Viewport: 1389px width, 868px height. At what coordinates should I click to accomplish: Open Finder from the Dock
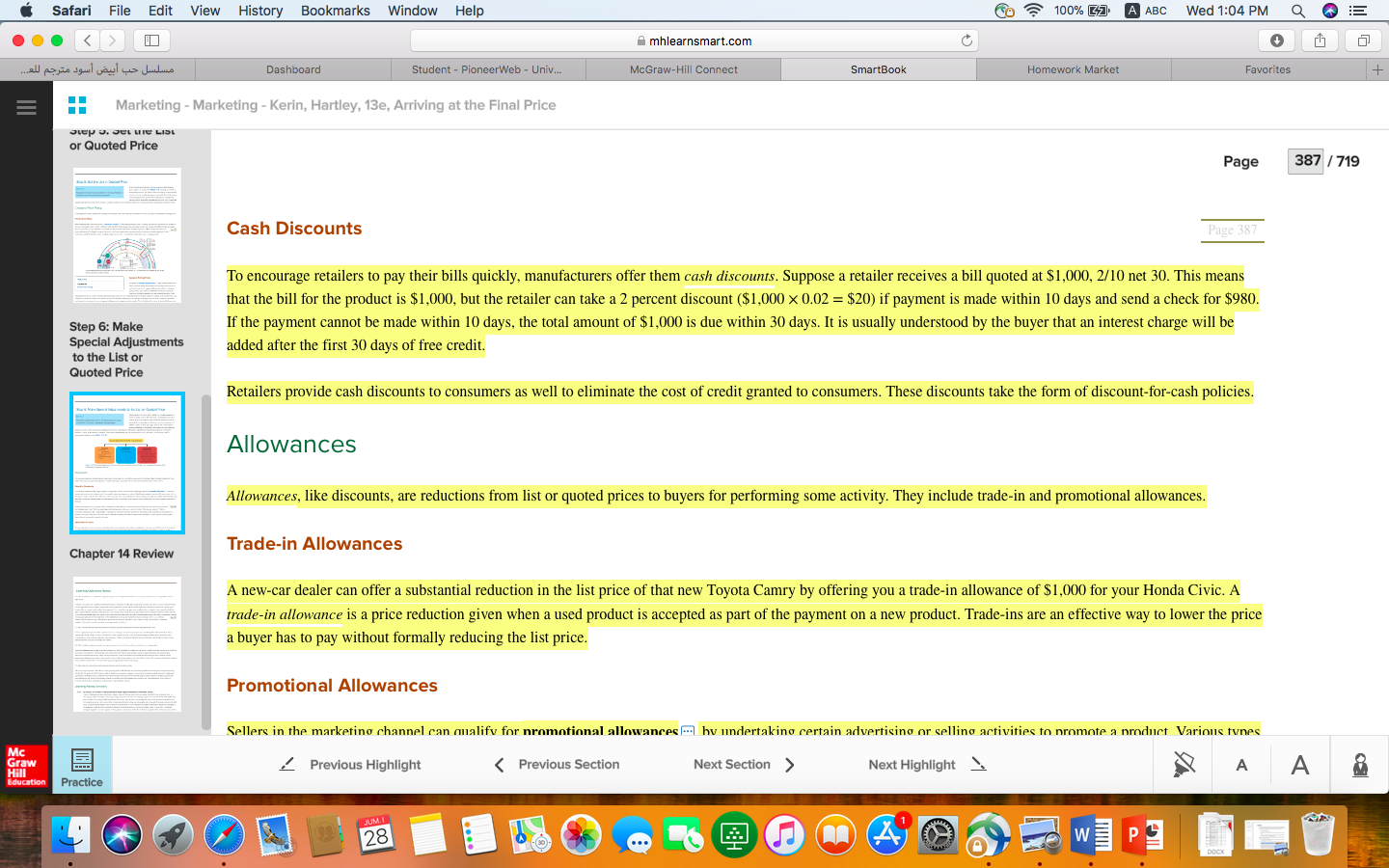point(71,835)
